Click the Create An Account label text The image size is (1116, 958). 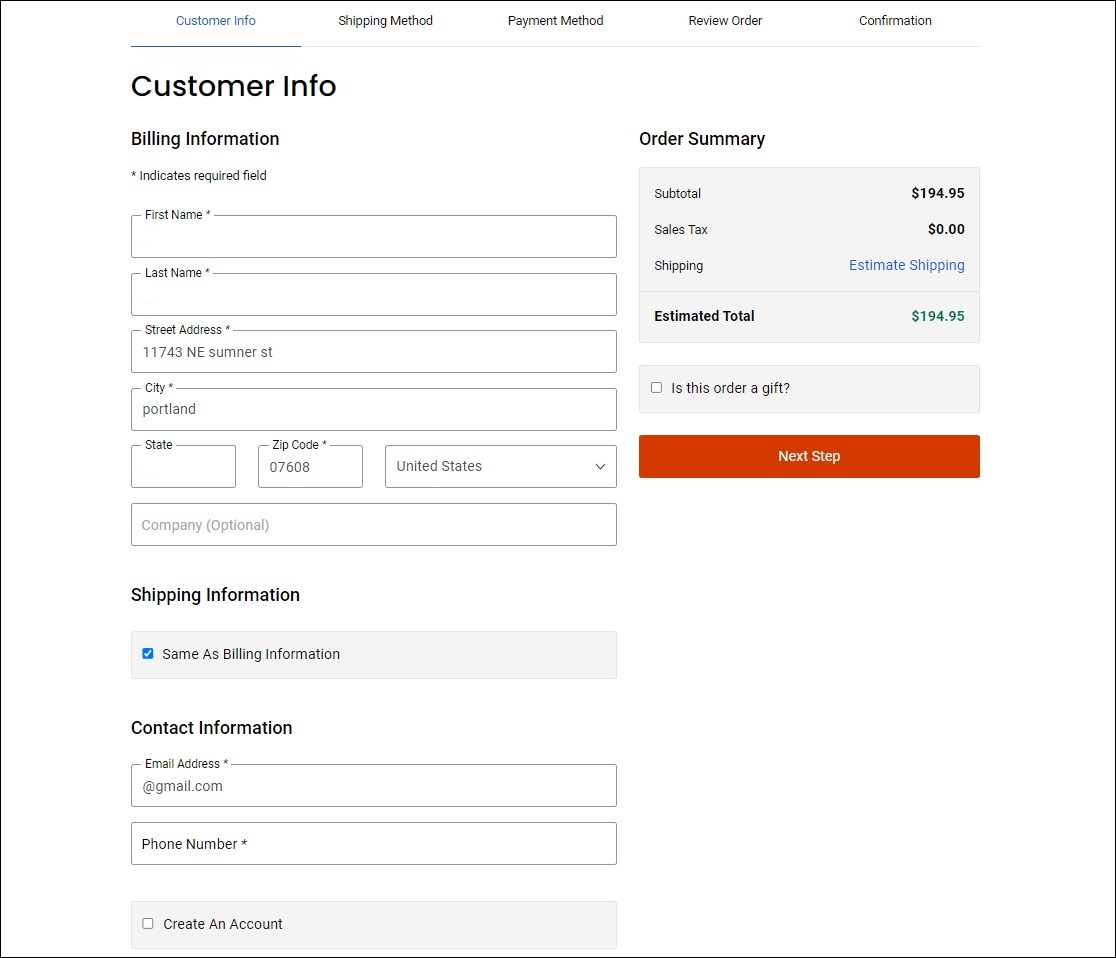tap(223, 924)
